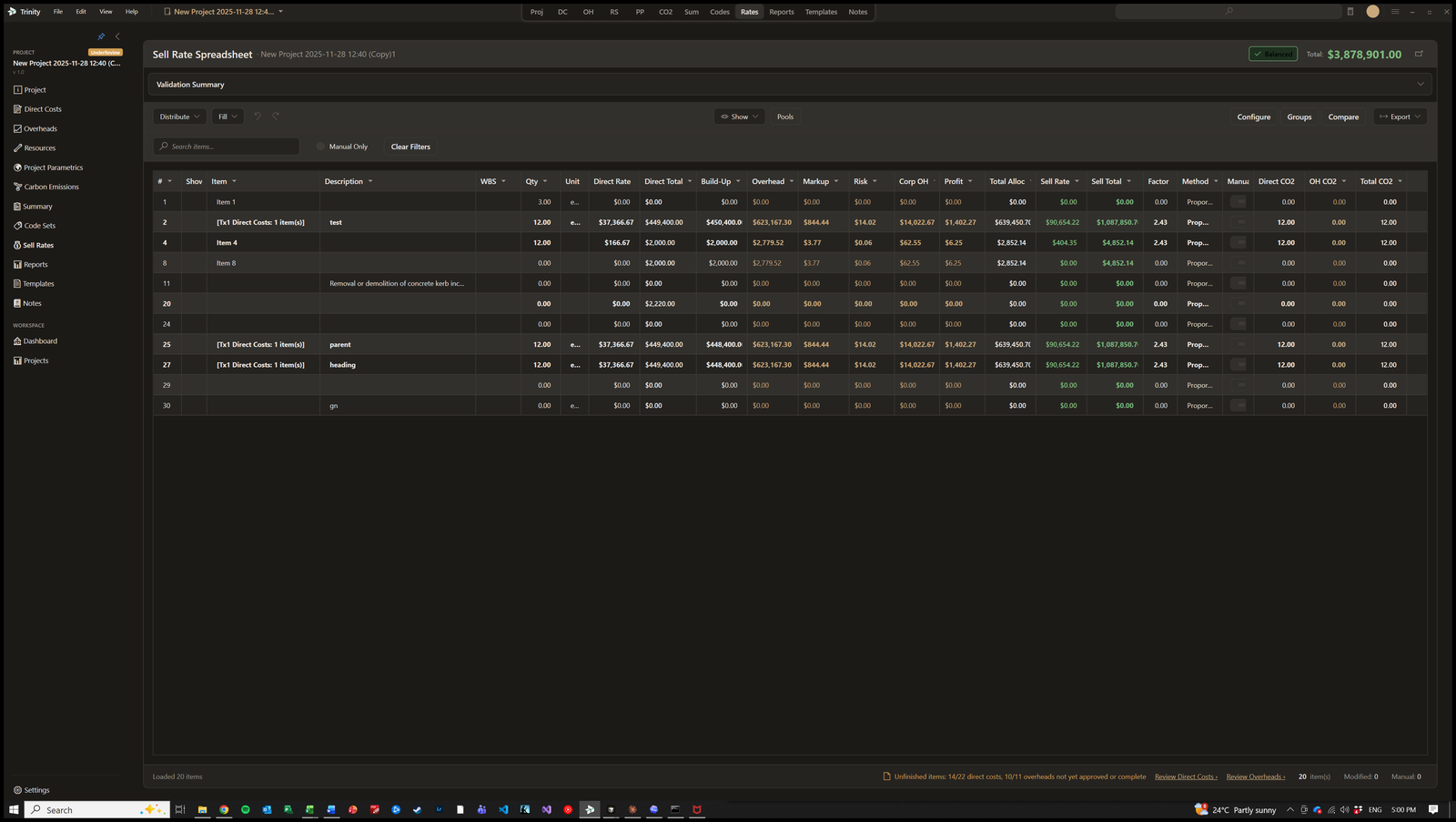
Task: Toggle the Manual switch in the 'parent' row
Action: [x=1238, y=344]
